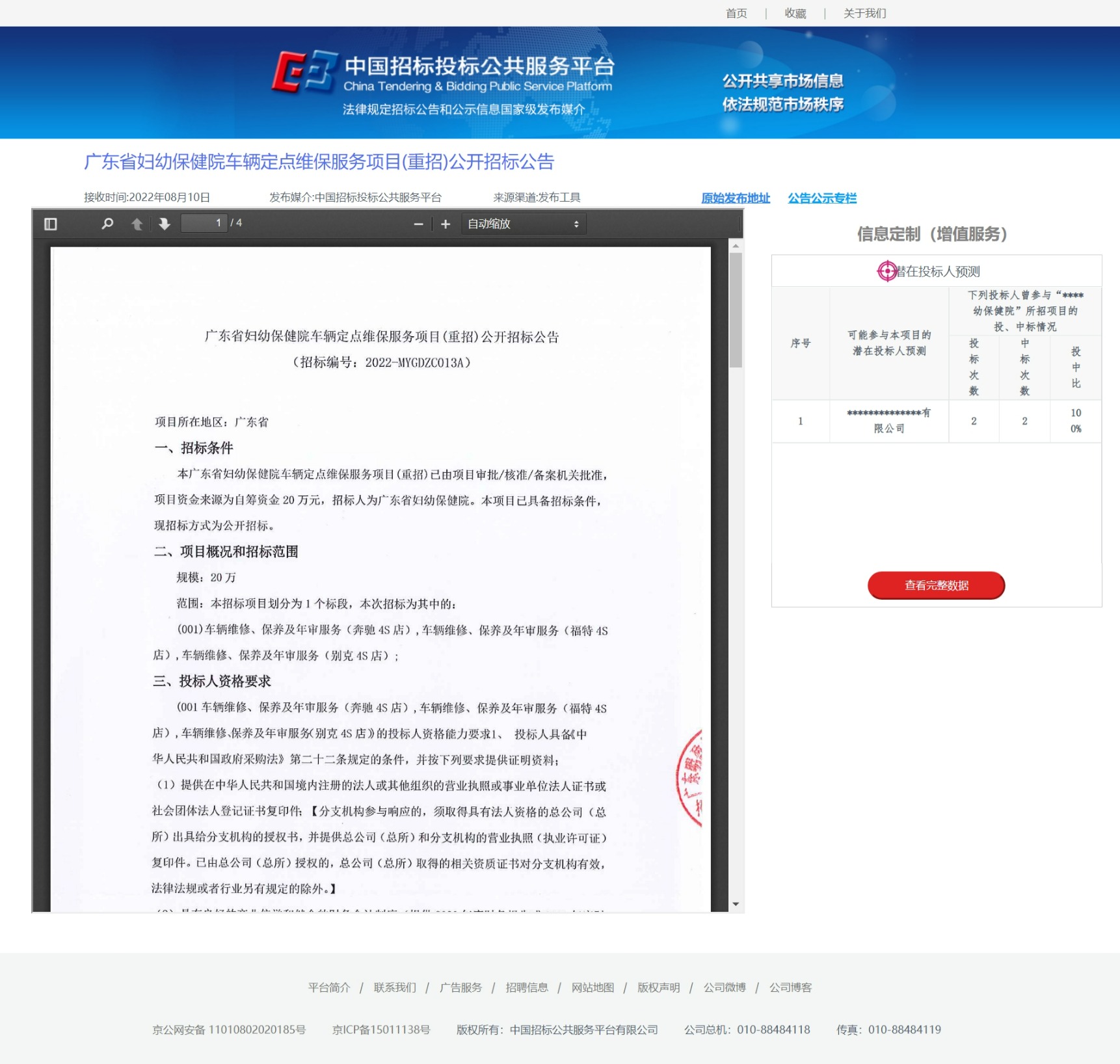The height and width of the screenshot is (1064, 1120).
Task: Zoom in using the plus icon
Action: pos(446,224)
